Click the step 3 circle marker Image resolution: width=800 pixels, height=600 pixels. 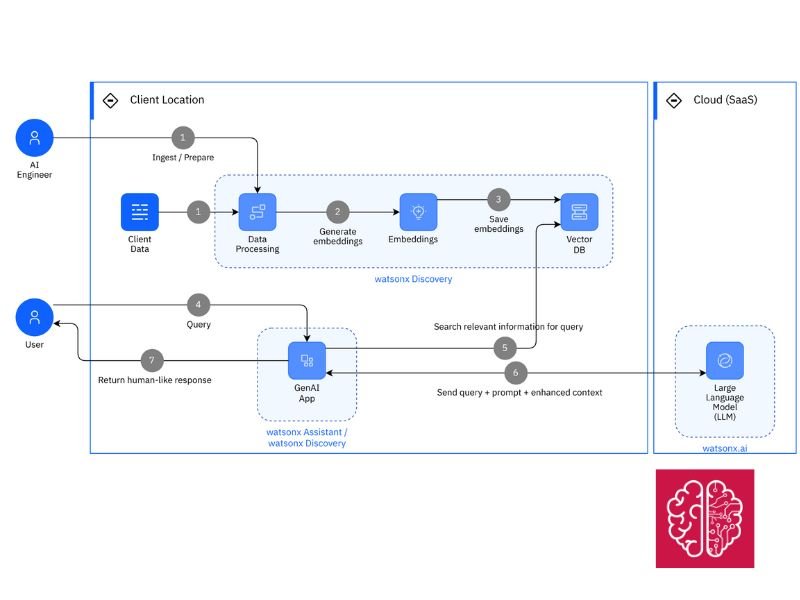498,199
